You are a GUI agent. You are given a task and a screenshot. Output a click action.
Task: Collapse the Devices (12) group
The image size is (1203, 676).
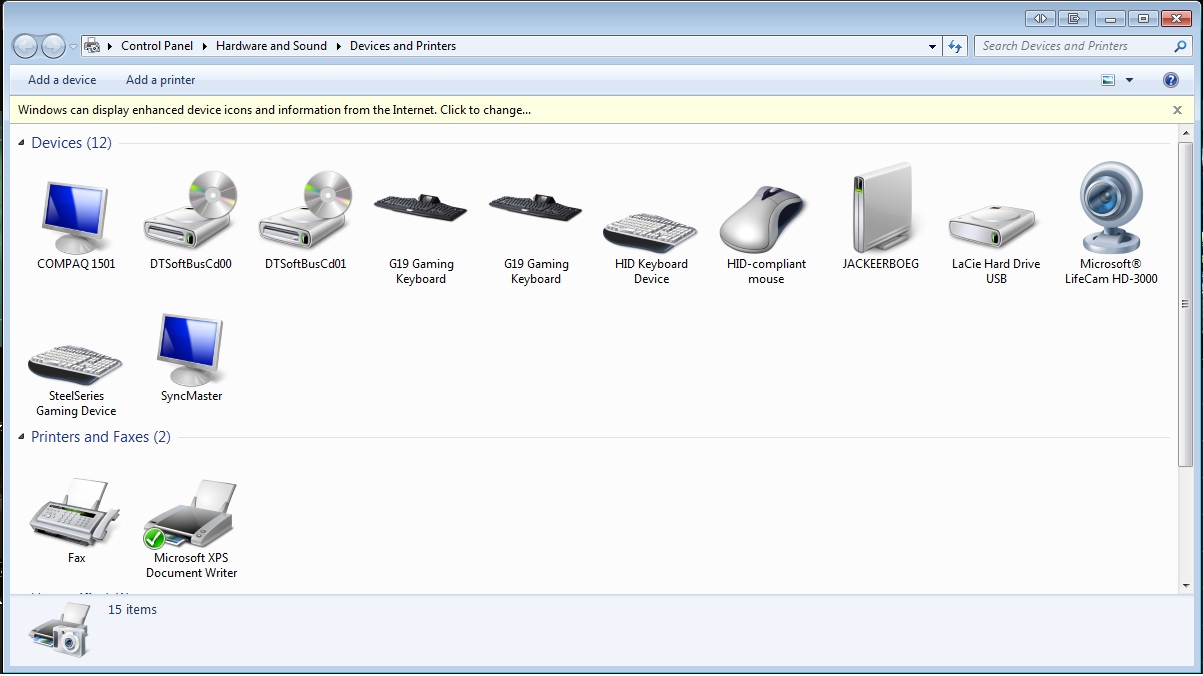[x=21, y=144]
